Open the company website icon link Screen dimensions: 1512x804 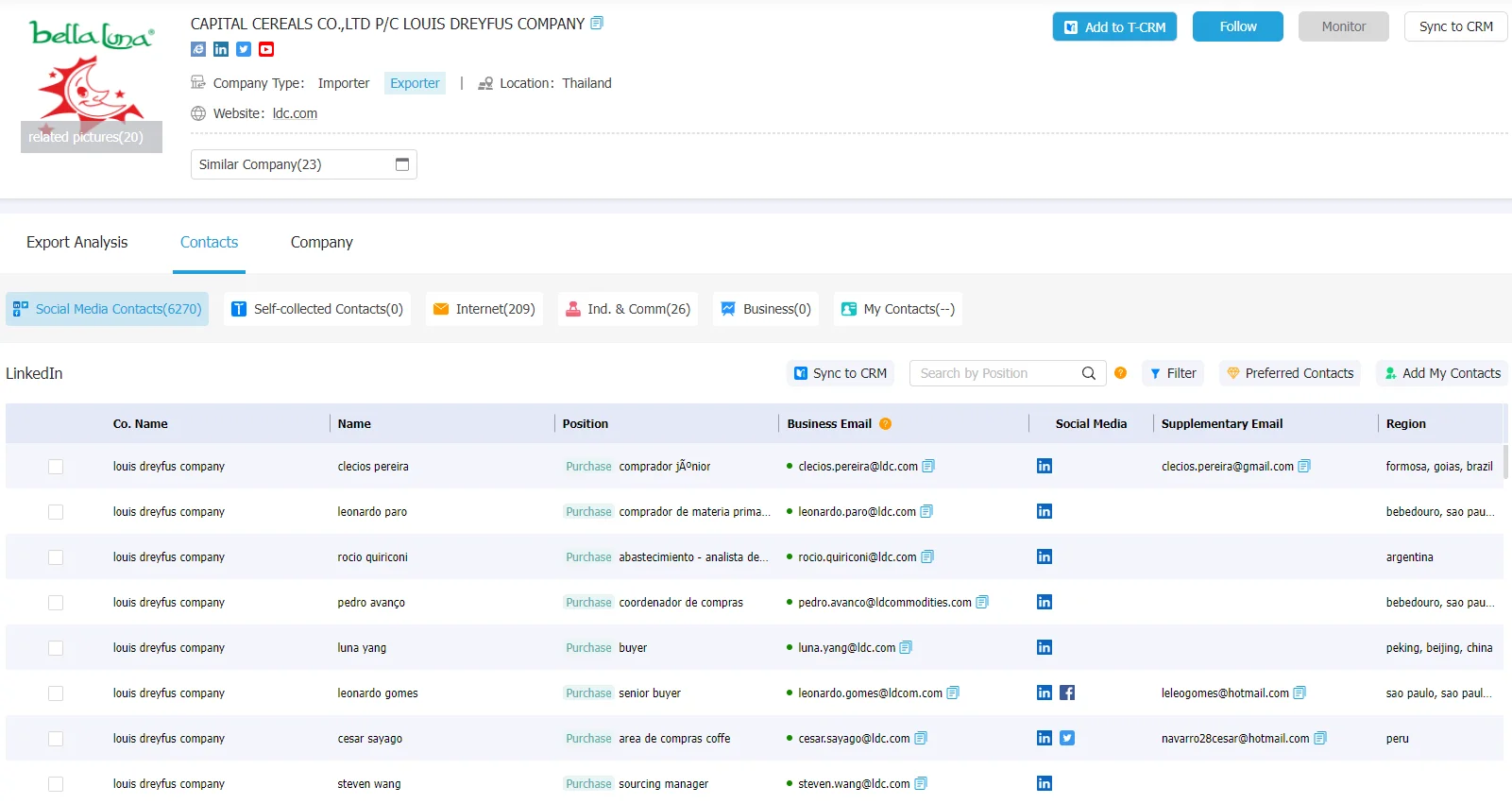click(x=198, y=49)
